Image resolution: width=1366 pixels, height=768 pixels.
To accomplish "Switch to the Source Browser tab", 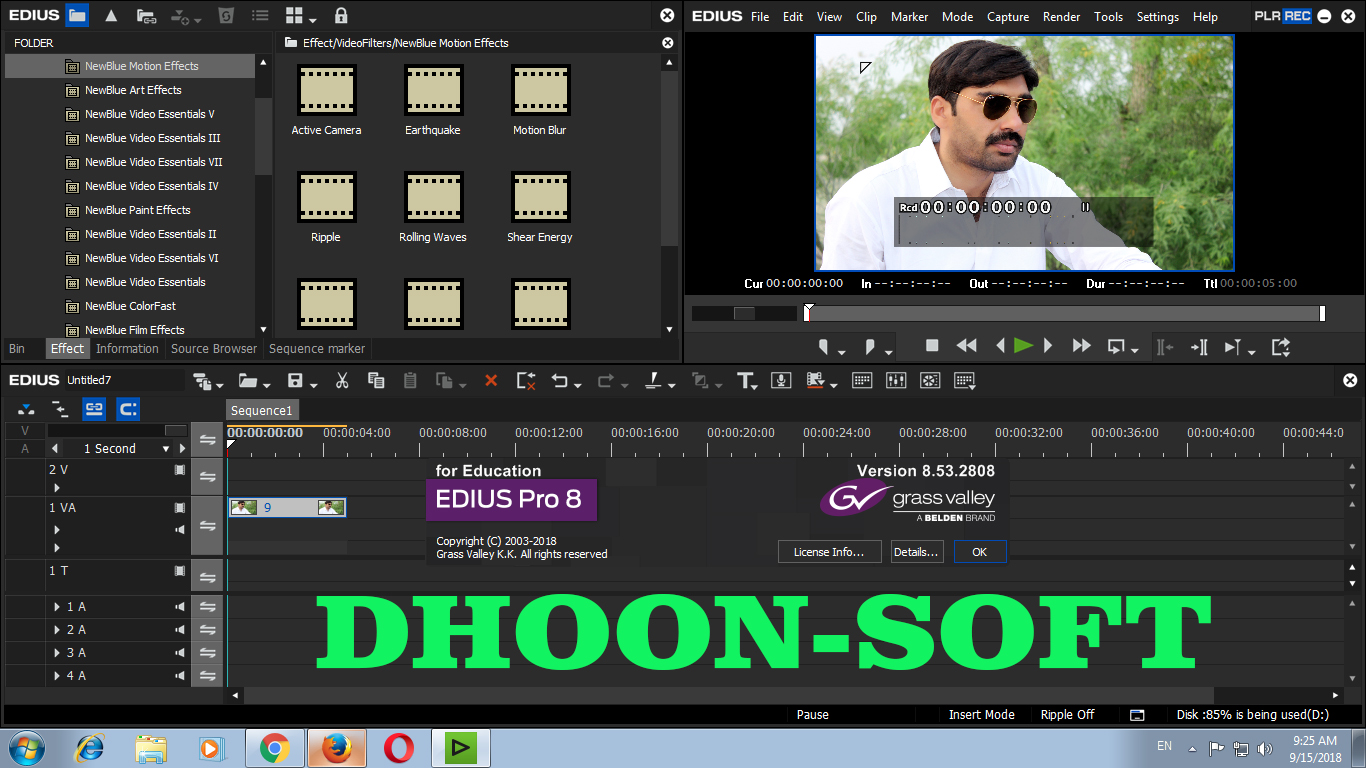I will (213, 349).
